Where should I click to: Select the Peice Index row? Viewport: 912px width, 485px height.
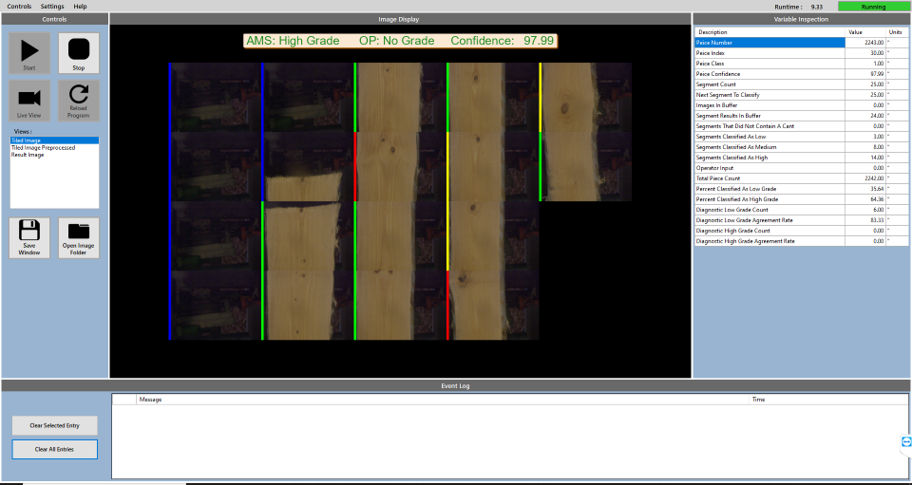[801, 53]
